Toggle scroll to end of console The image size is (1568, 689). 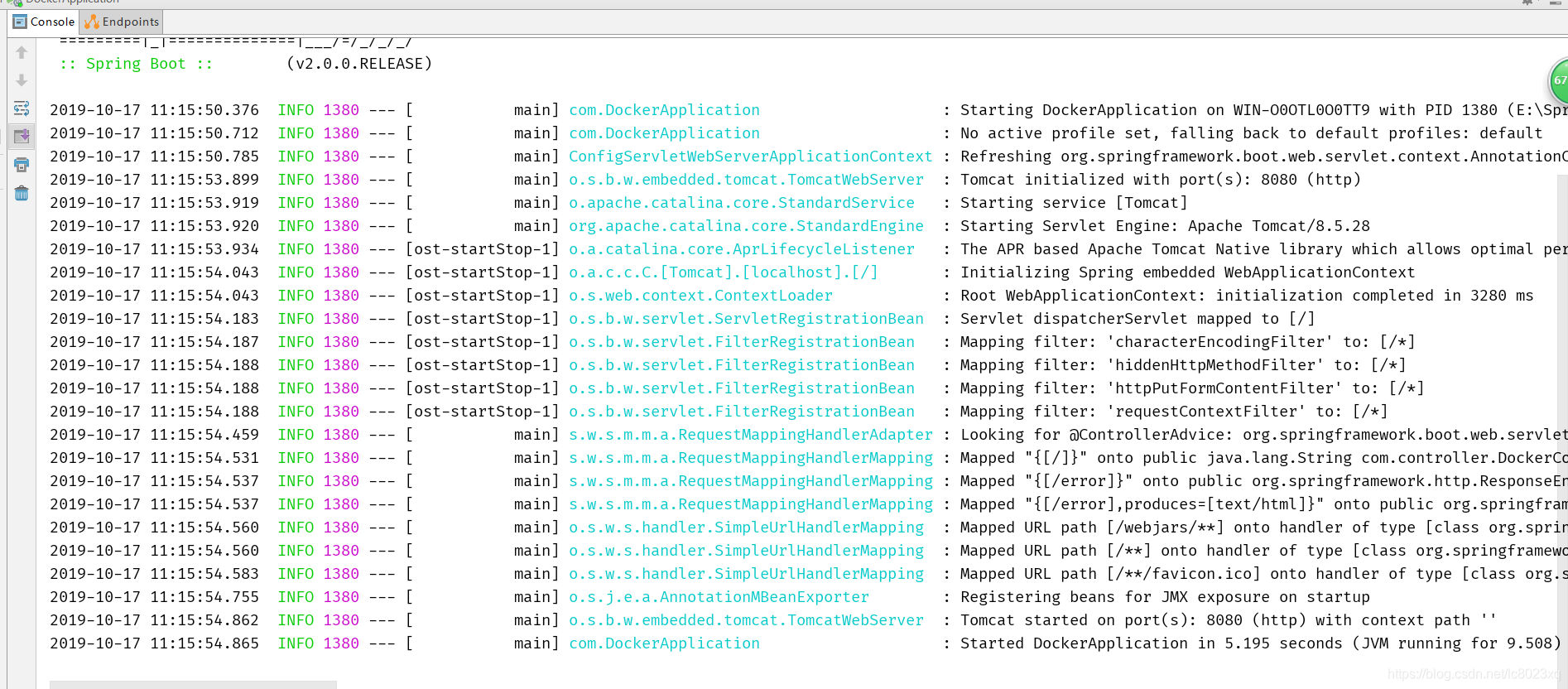click(22, 137)
